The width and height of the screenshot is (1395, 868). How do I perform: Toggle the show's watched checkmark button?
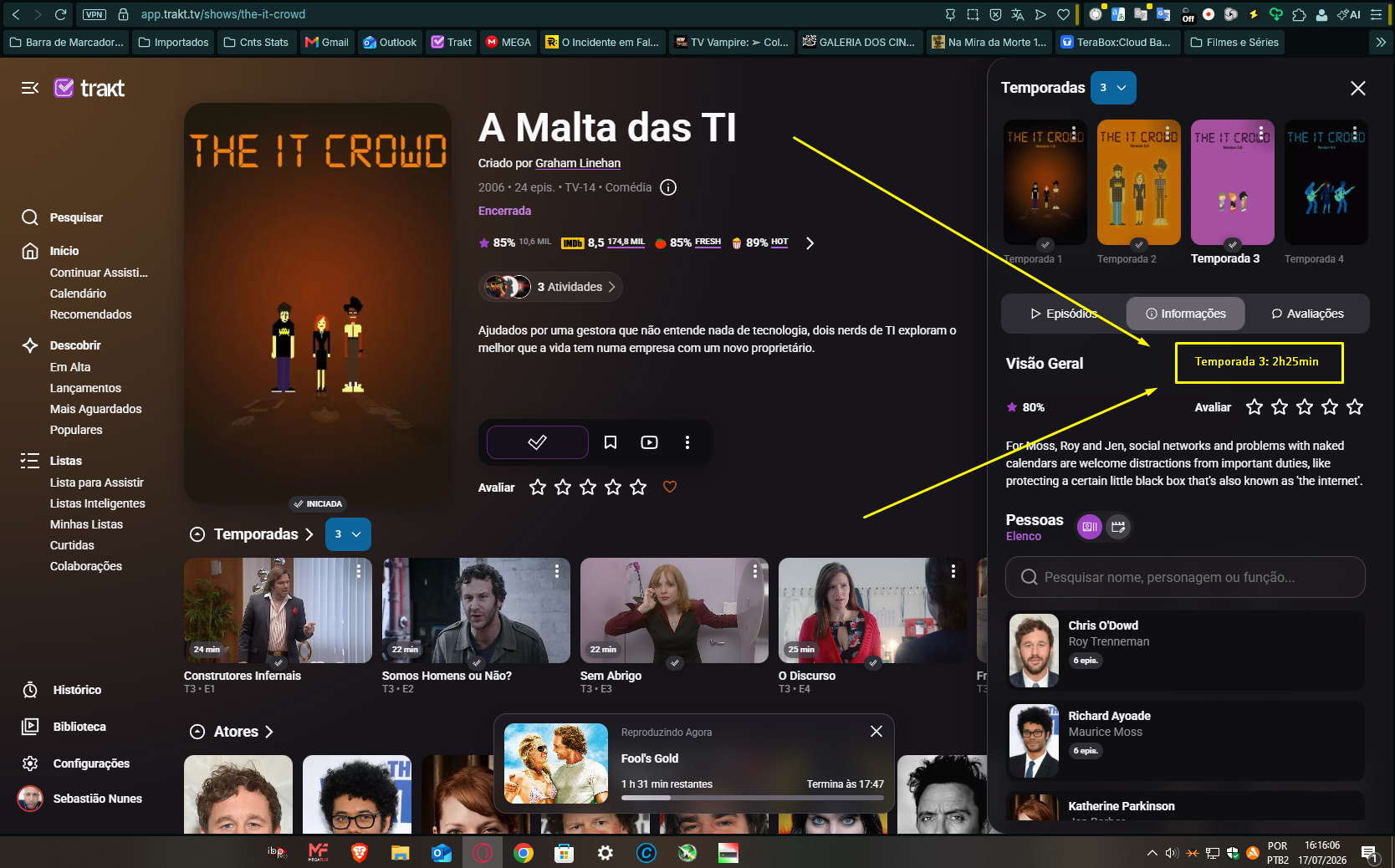pyautogui.click(x=538, y=442)
